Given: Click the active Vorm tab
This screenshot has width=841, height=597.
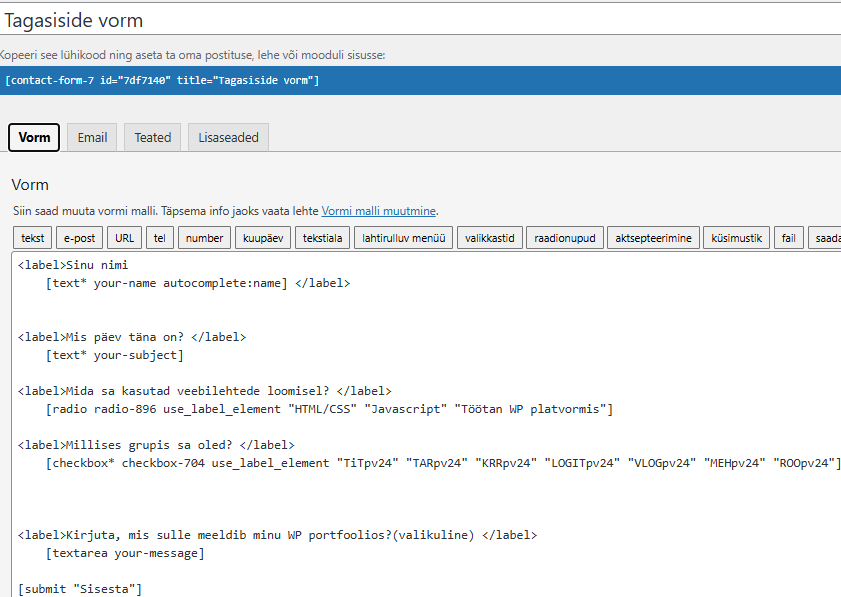Looking at the screenshot, I should [x=34, y=138].
